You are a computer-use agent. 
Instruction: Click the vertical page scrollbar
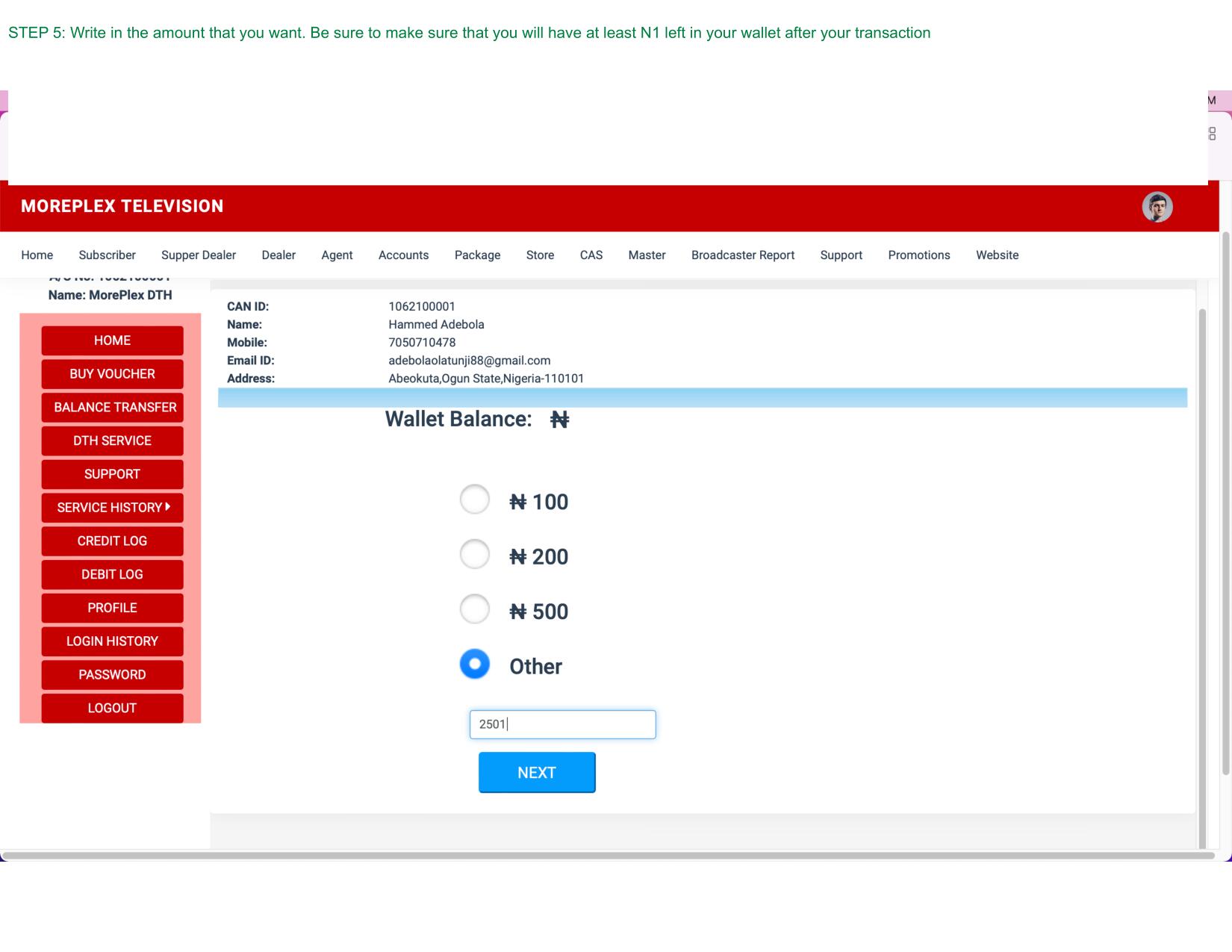pyautogui.click(x=1225, y=504)
